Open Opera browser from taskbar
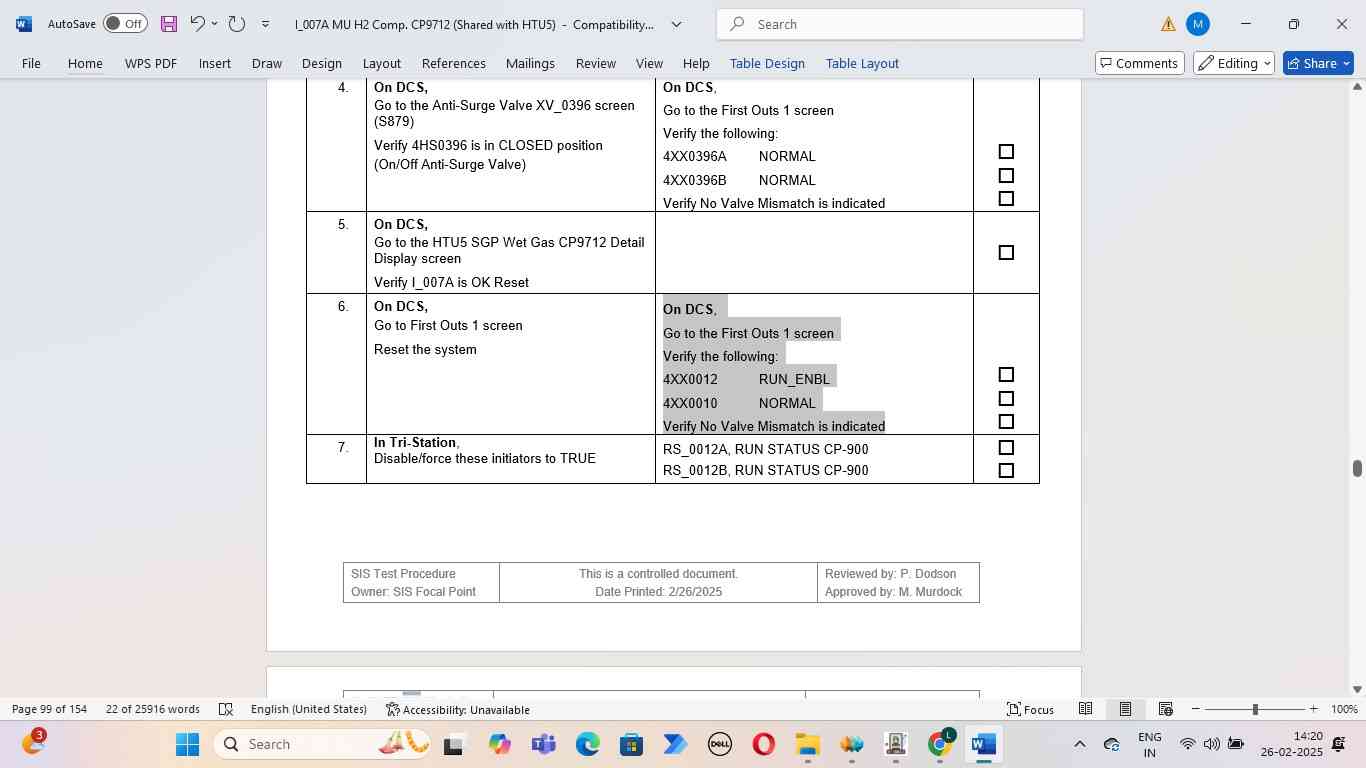Image resolution: width=1366 pixels, height=768 pixels. pyautogui.click(x=763, y=744)
